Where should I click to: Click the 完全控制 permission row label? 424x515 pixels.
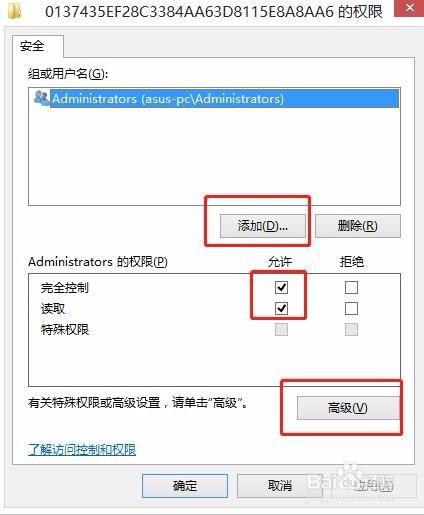65,288
